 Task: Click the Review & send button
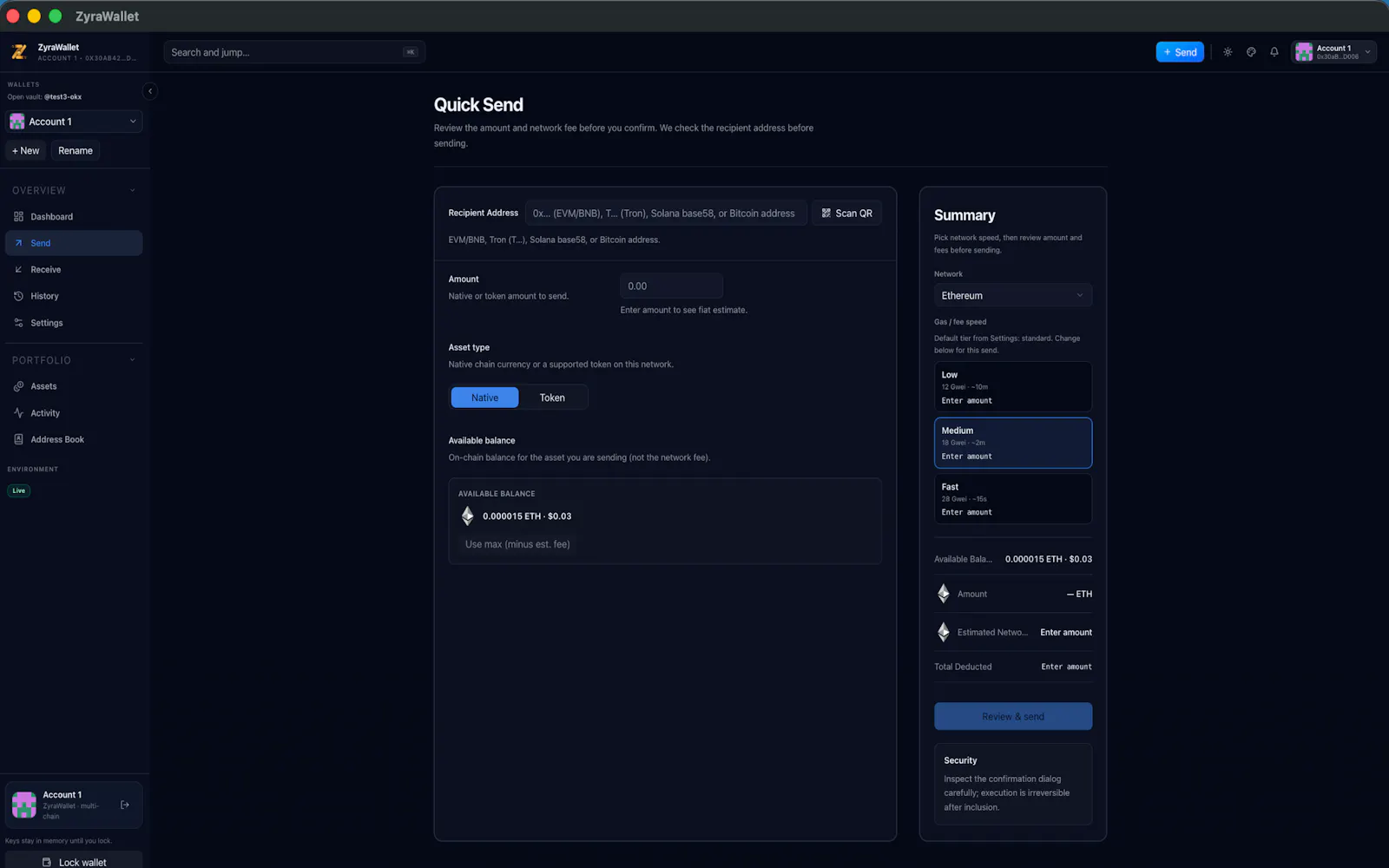coord(1013,716)
